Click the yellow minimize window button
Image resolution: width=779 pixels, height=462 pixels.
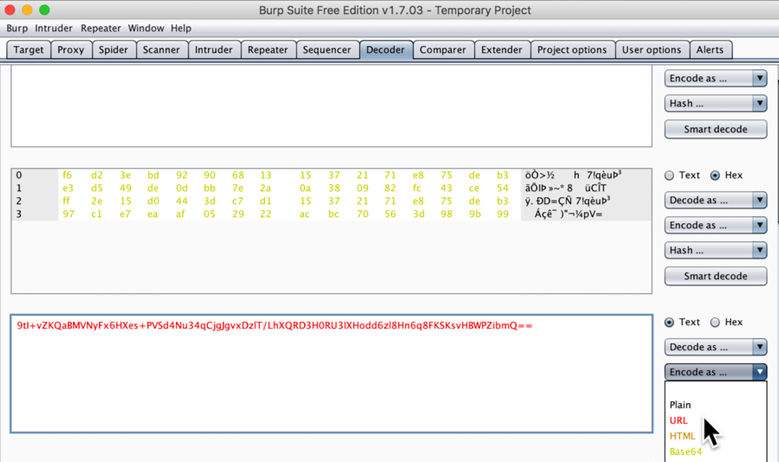[x=27, y=10]
